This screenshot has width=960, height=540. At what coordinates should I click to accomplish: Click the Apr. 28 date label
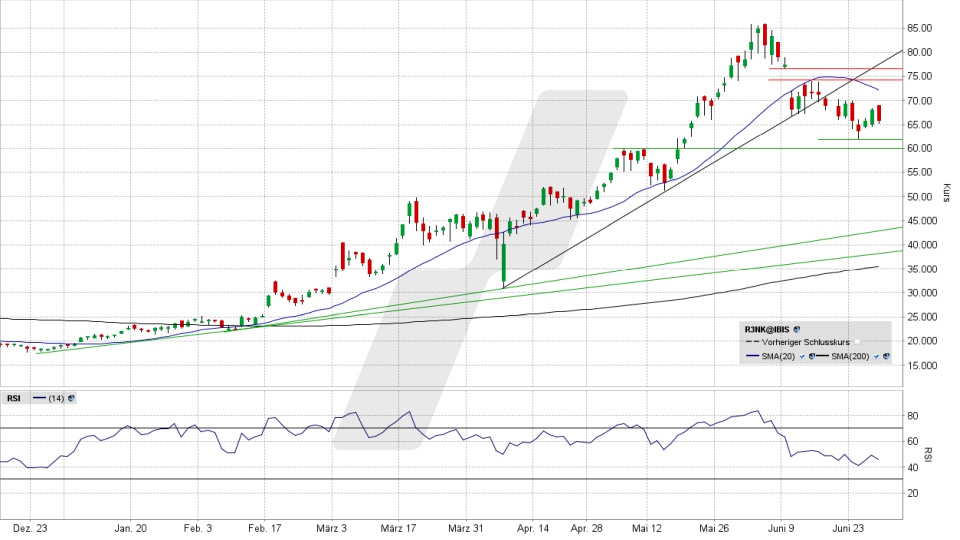coord(587,528)
